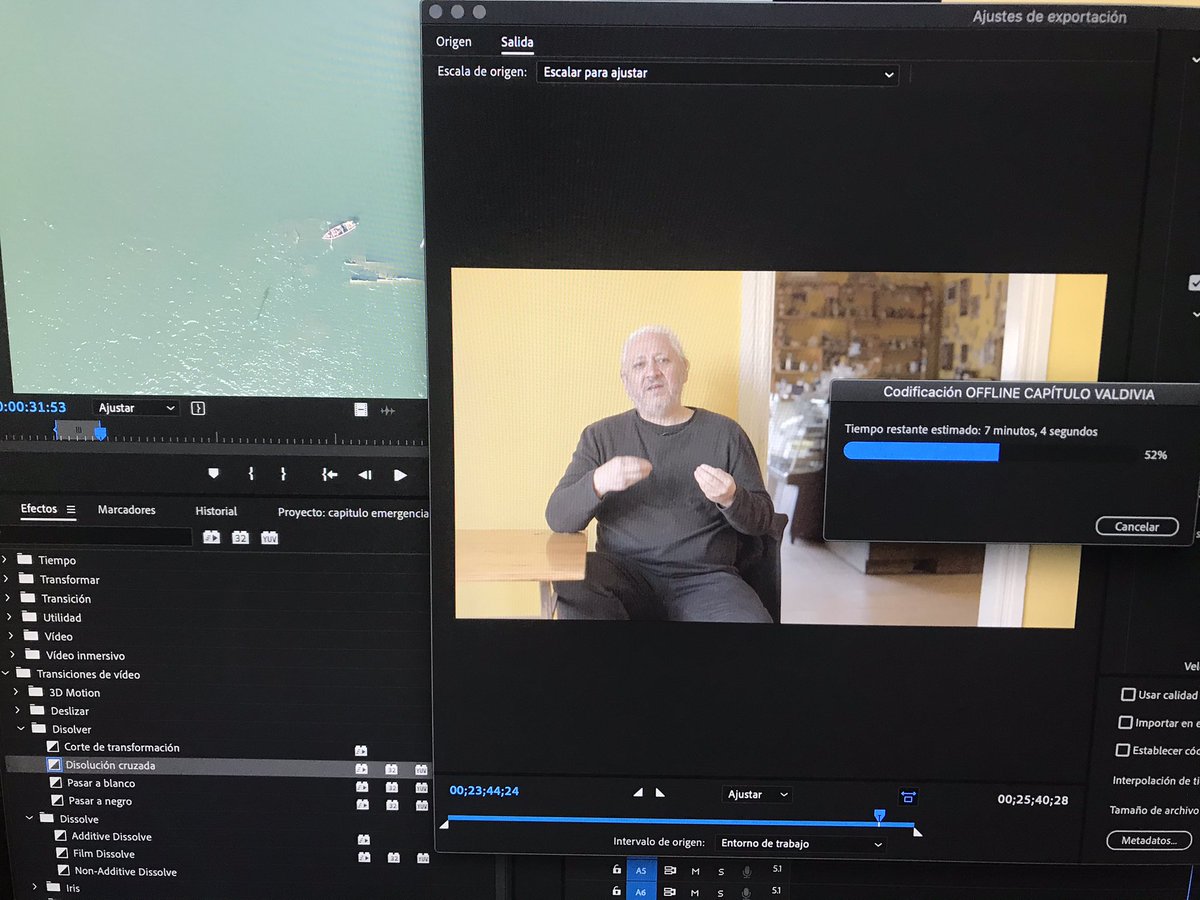Open the Efectos panel hamburger menu

coord(71,510)
